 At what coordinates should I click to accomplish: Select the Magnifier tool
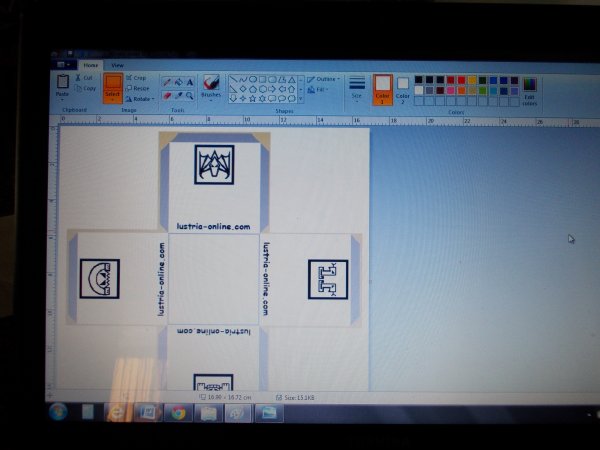click(x=190, y=97)
